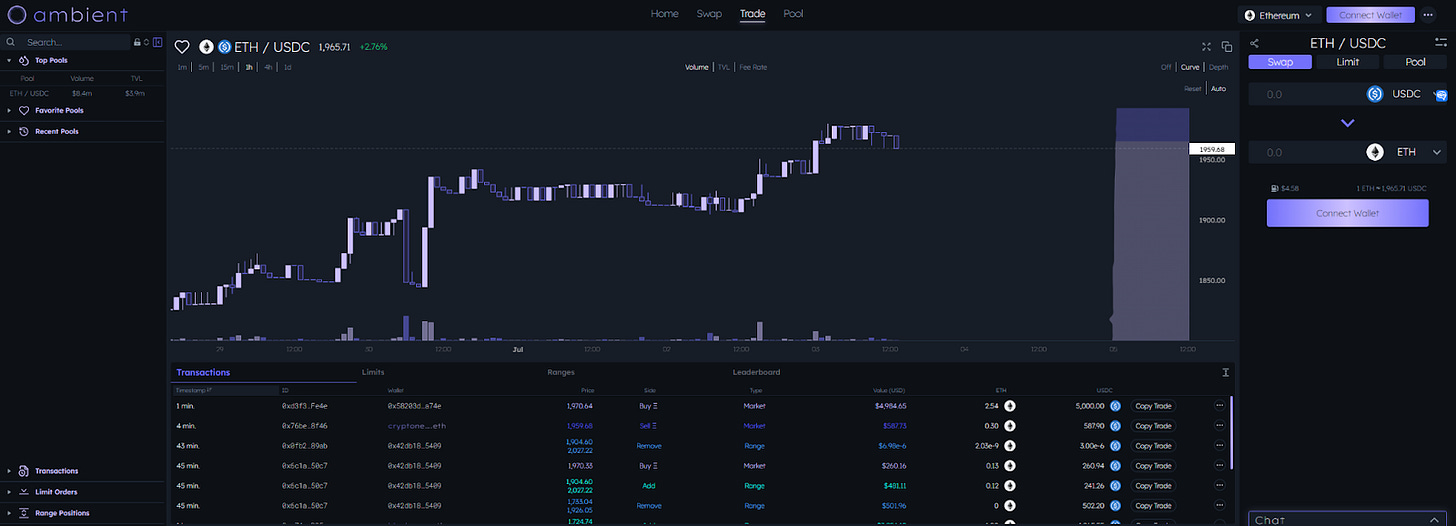Share the ETH / USDC trade link
This screenshot has width=1456, height=526.
[x=1255, y=43]
